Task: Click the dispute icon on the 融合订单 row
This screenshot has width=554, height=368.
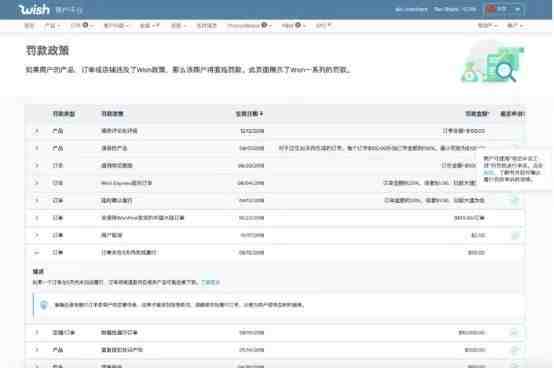Action: click(514, 332)
